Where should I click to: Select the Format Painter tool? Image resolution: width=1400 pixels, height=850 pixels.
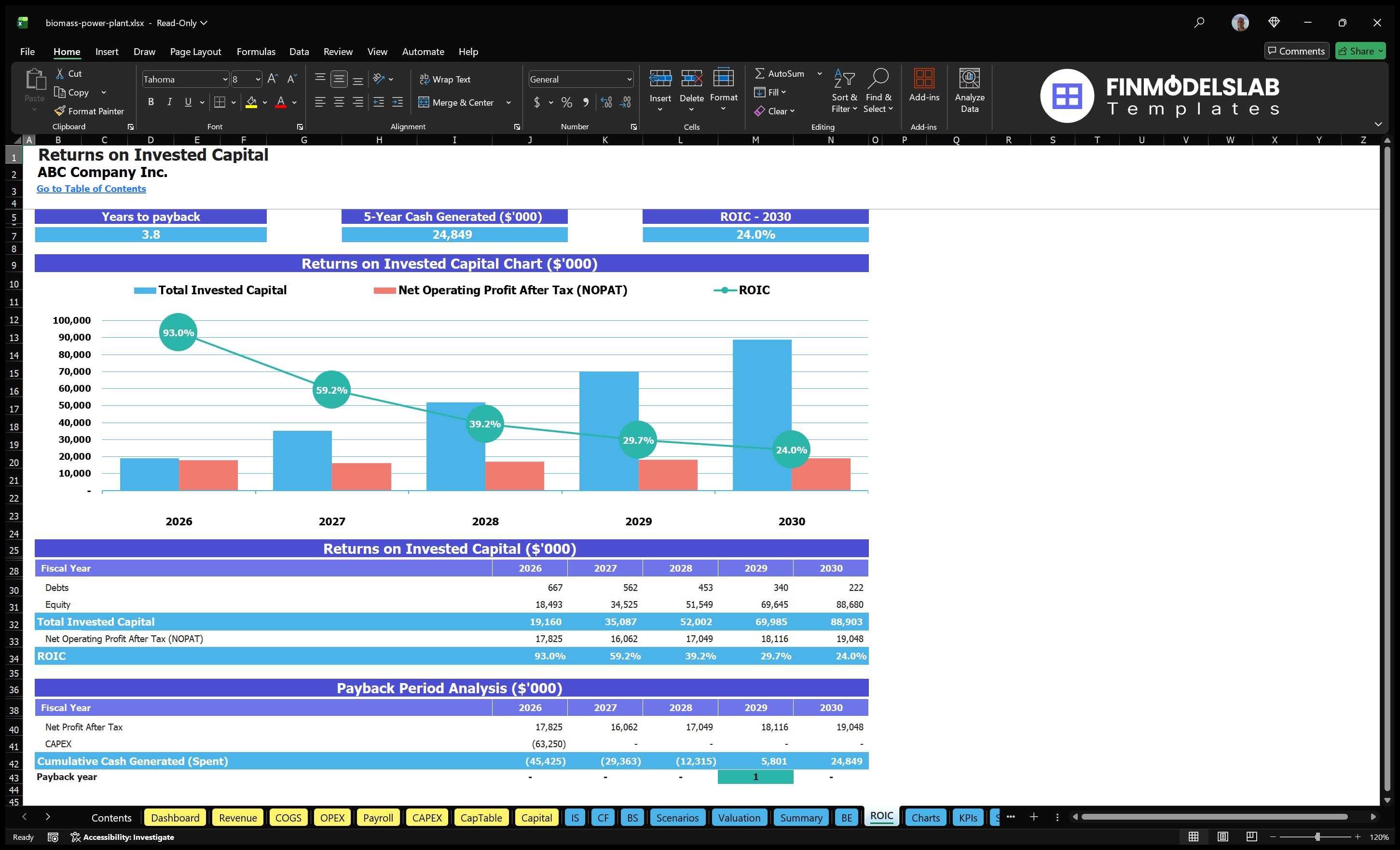[89, 111]
